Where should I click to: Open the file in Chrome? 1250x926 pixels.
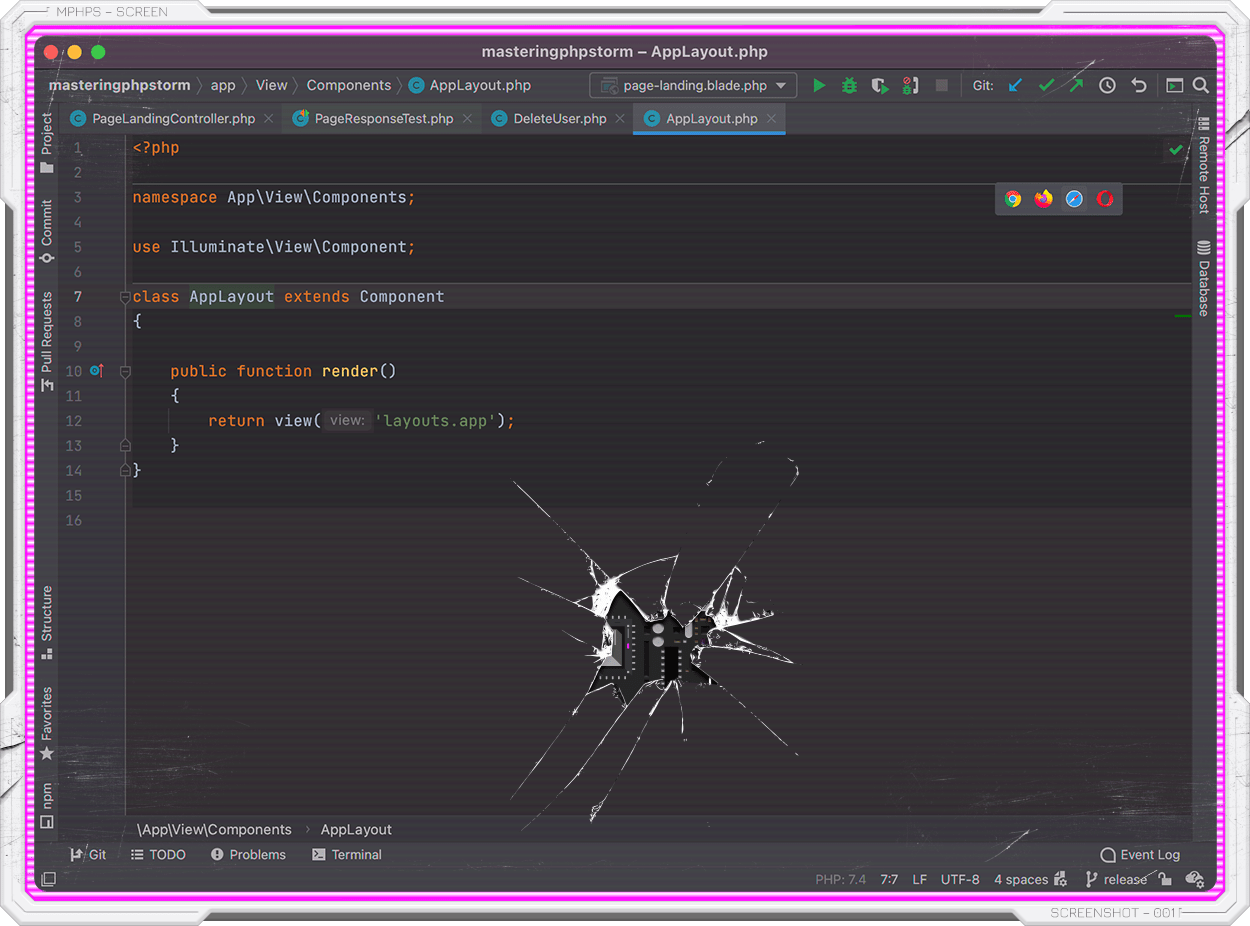(1012, 198)
